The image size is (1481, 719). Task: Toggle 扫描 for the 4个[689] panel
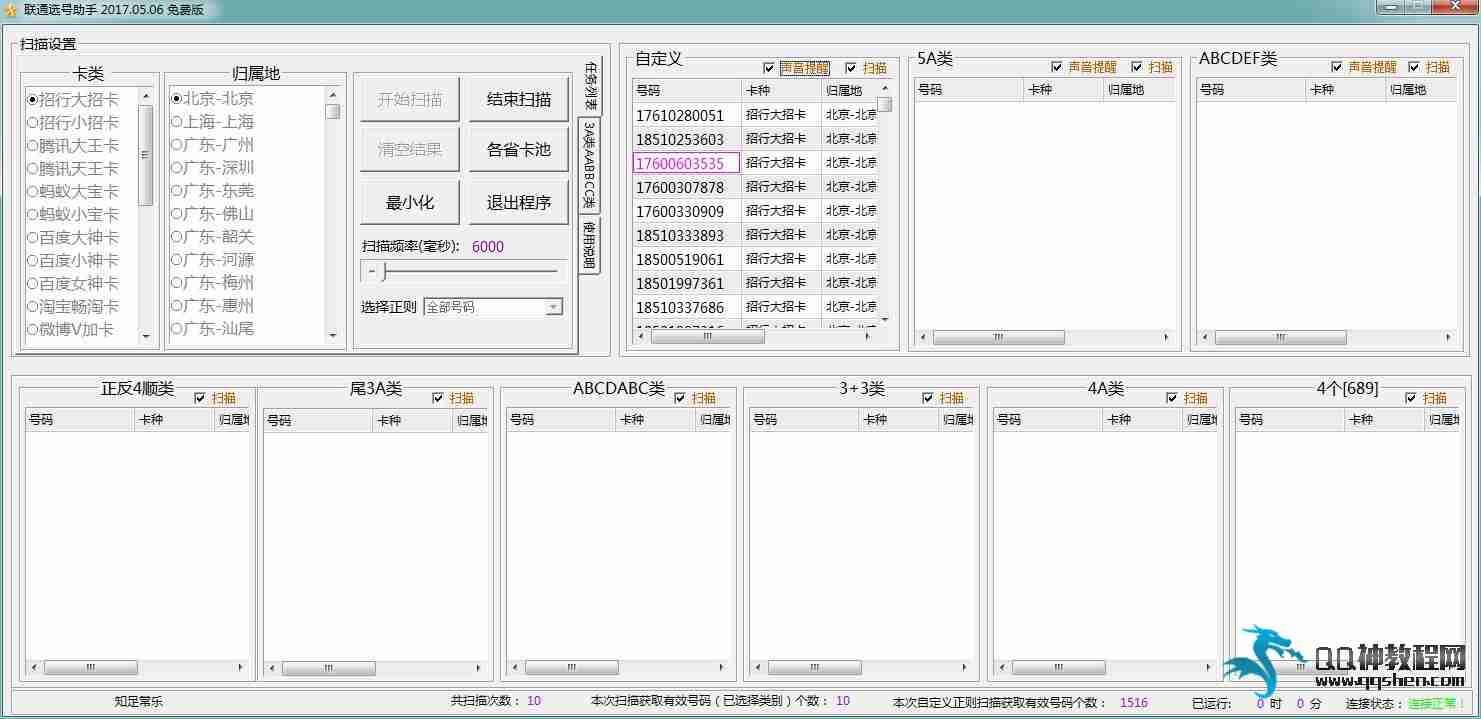(1426, 398)
